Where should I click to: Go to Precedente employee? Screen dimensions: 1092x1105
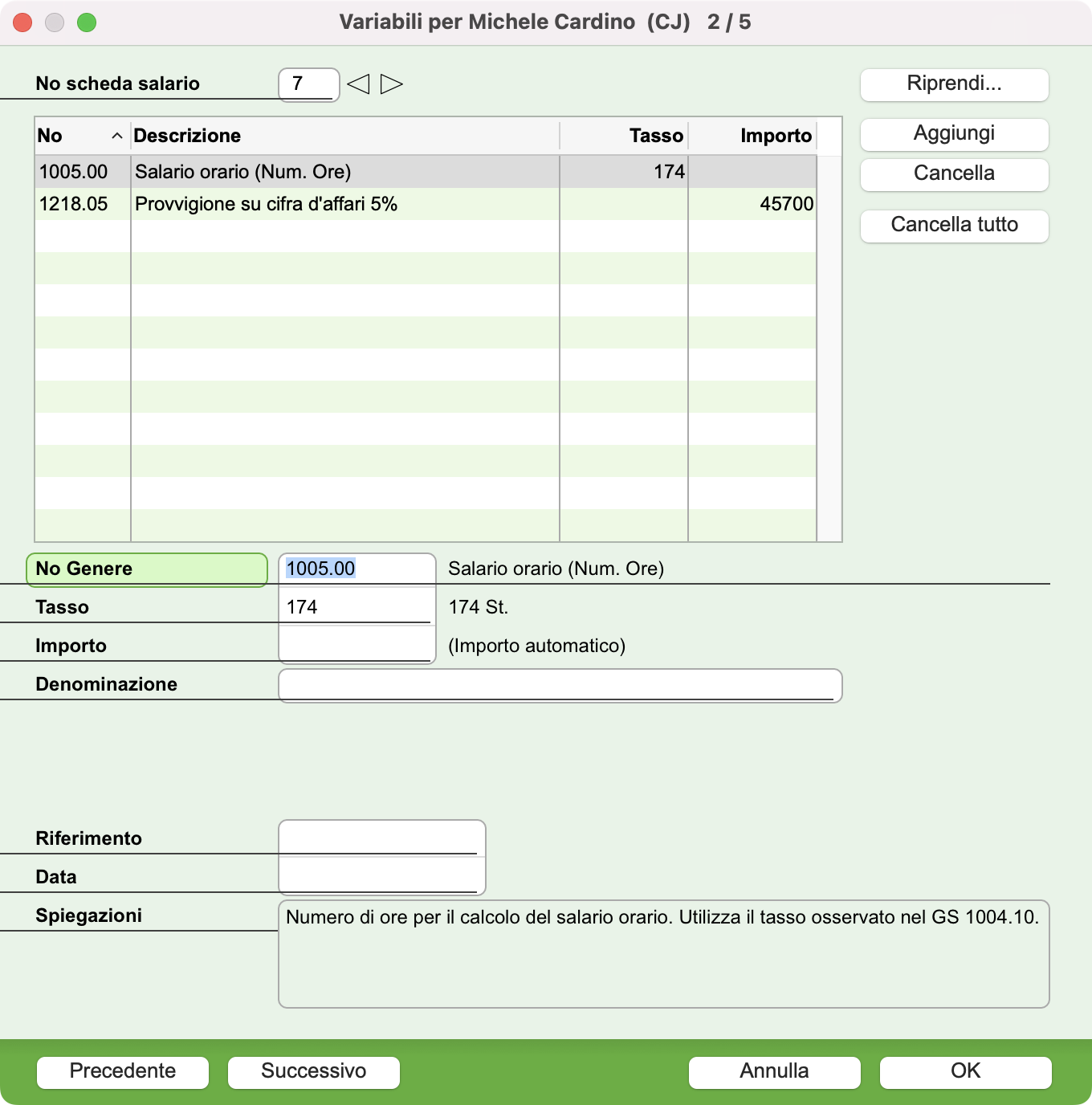(x=123, y=1072)
